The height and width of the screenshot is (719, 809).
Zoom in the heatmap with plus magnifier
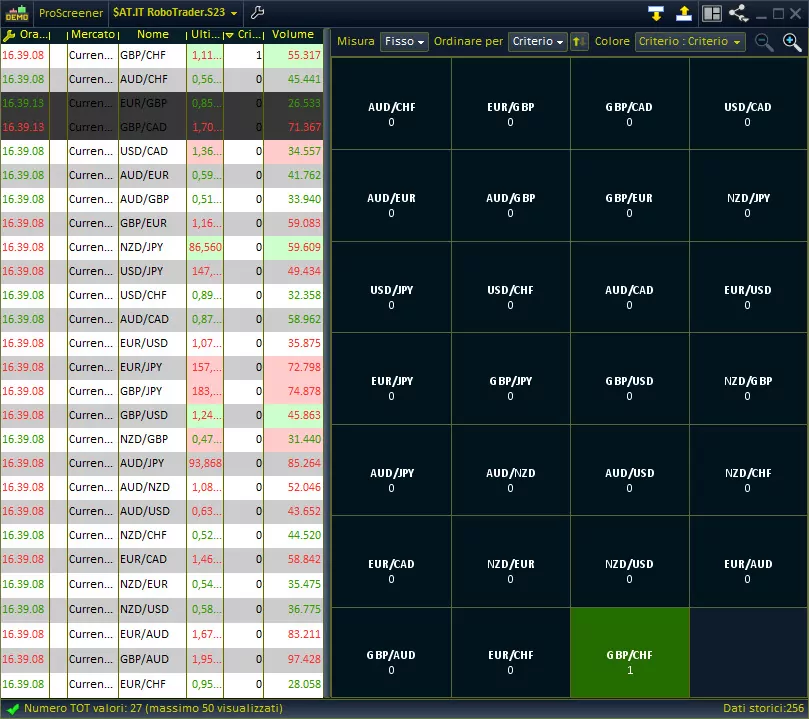point(791,42)
